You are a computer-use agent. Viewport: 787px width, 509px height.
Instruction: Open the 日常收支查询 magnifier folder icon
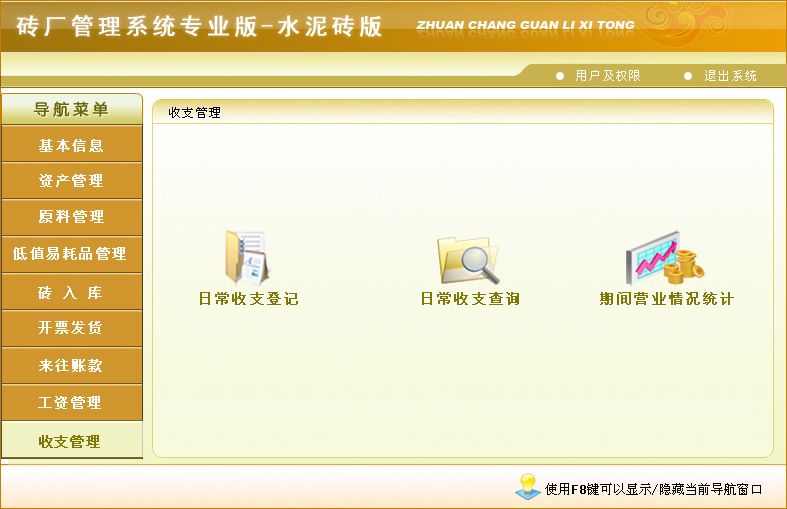coord(469,260)
